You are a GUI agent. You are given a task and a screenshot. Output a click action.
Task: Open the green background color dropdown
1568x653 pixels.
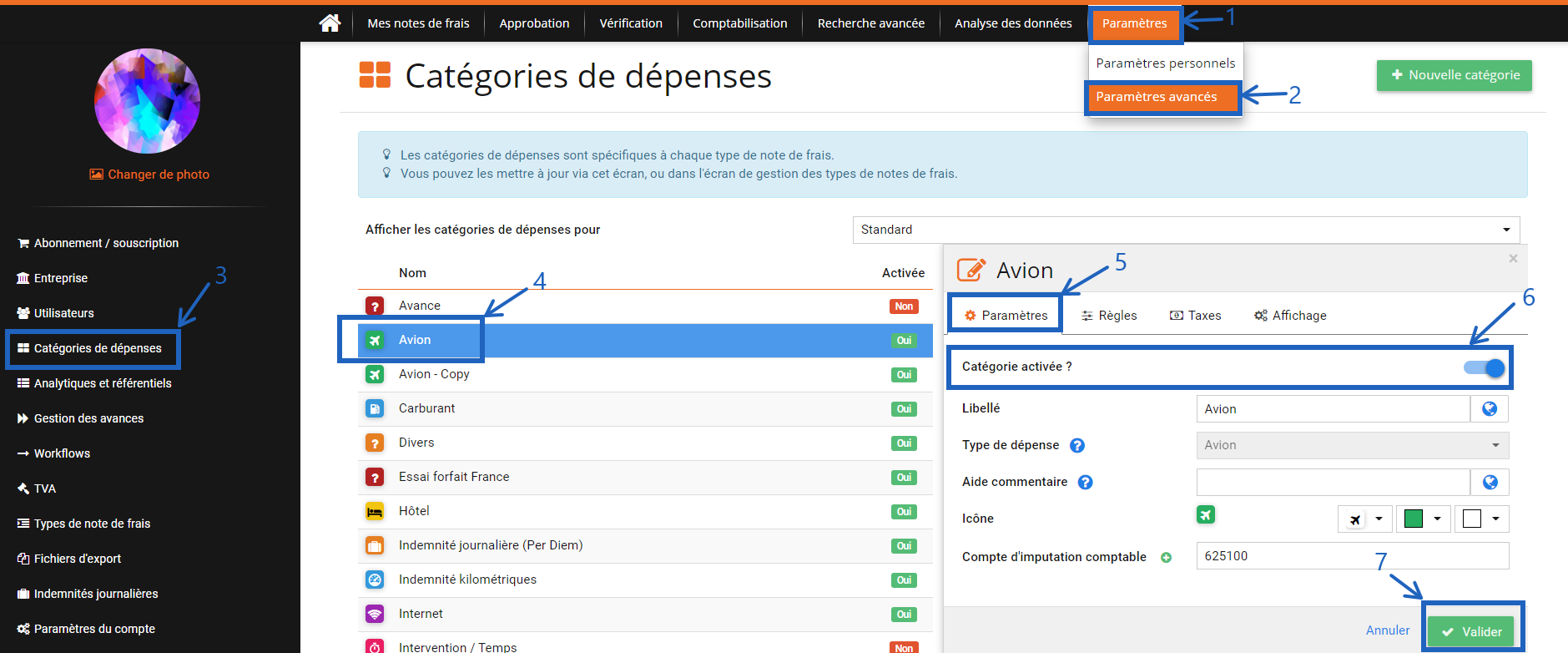point(1424,519)
